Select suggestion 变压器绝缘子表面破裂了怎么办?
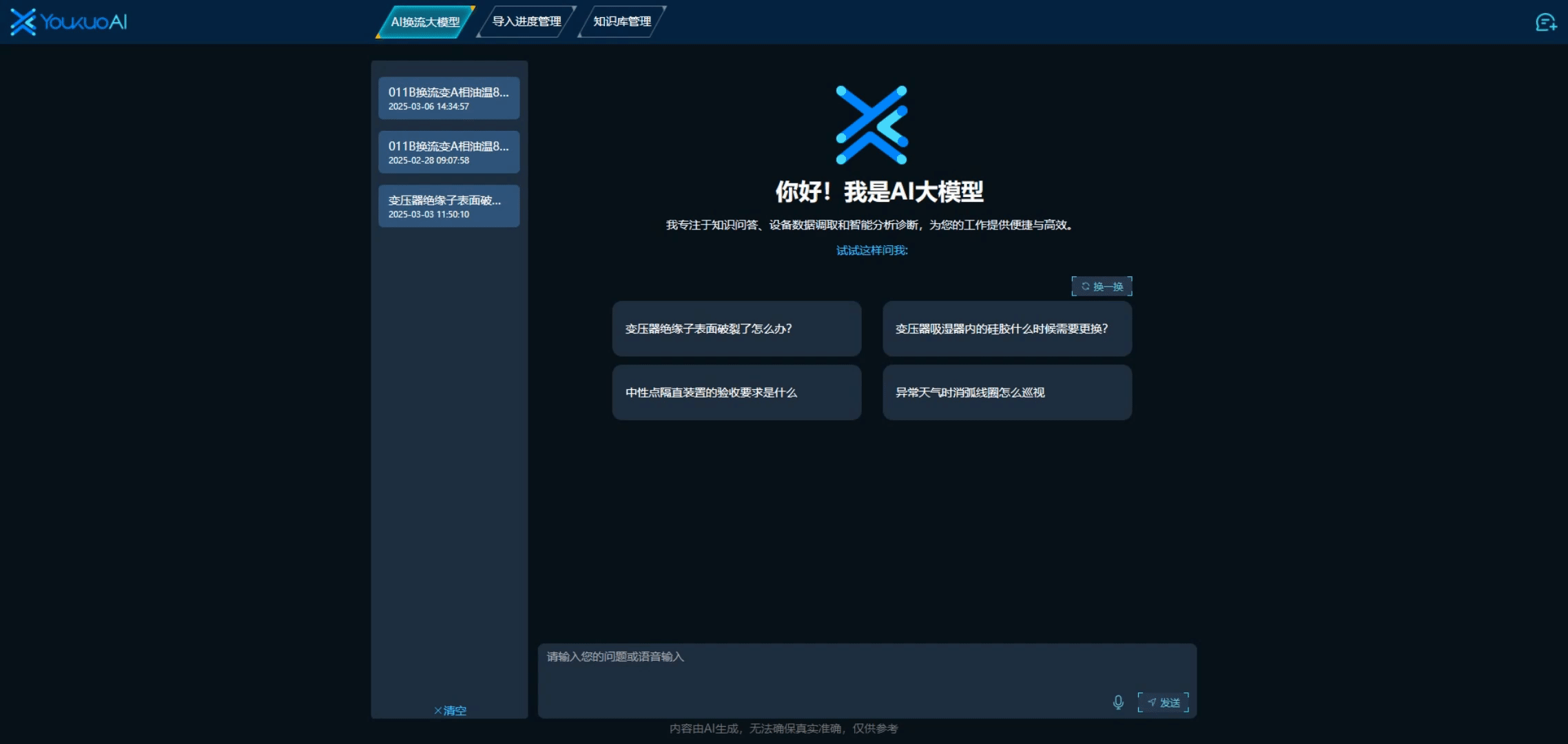The width and height of the screenshot is (1568, 744). pyautogui.click(x=736, y=329)
